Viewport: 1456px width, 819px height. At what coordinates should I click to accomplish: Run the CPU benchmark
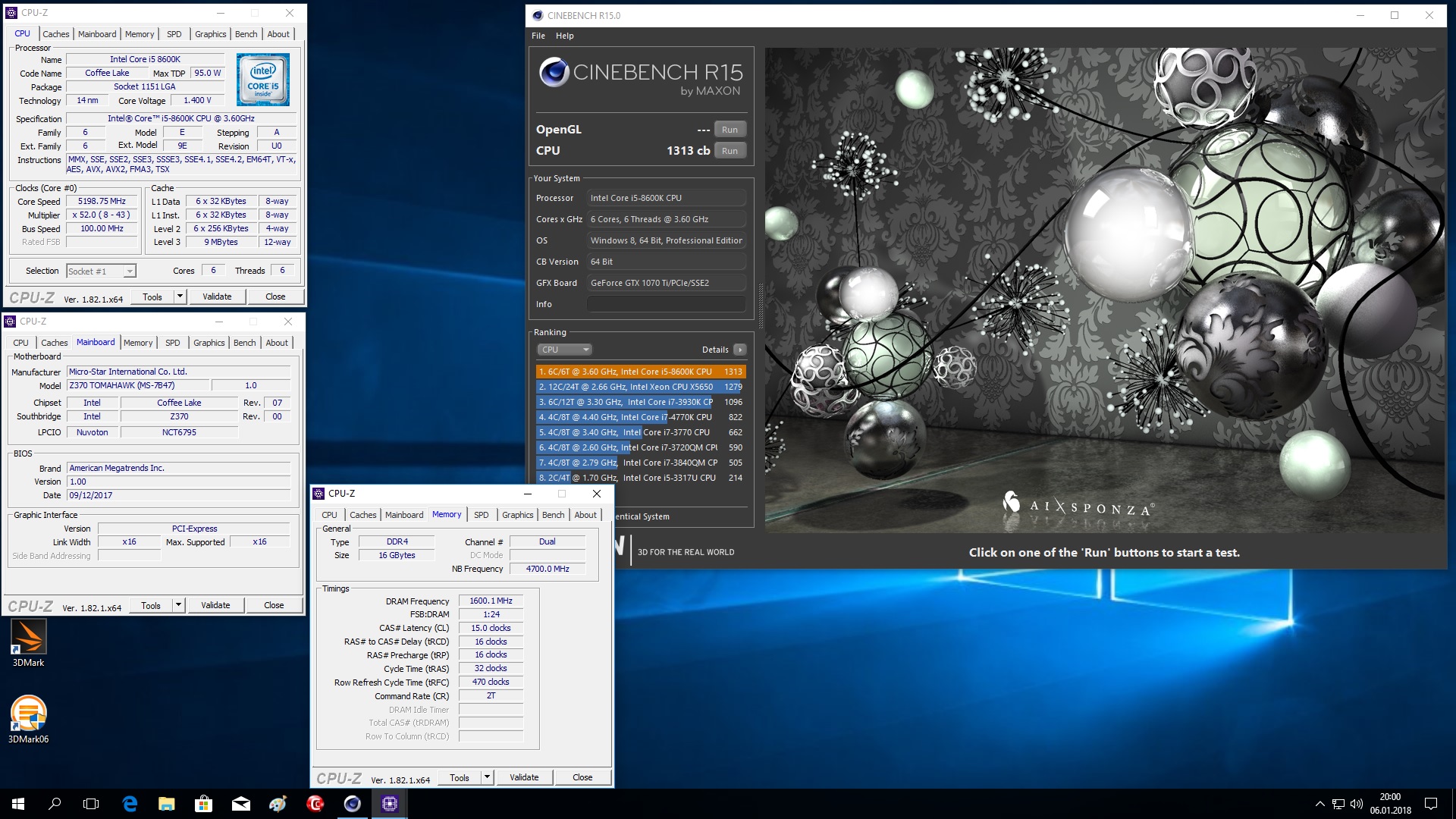tap(730, 151)
